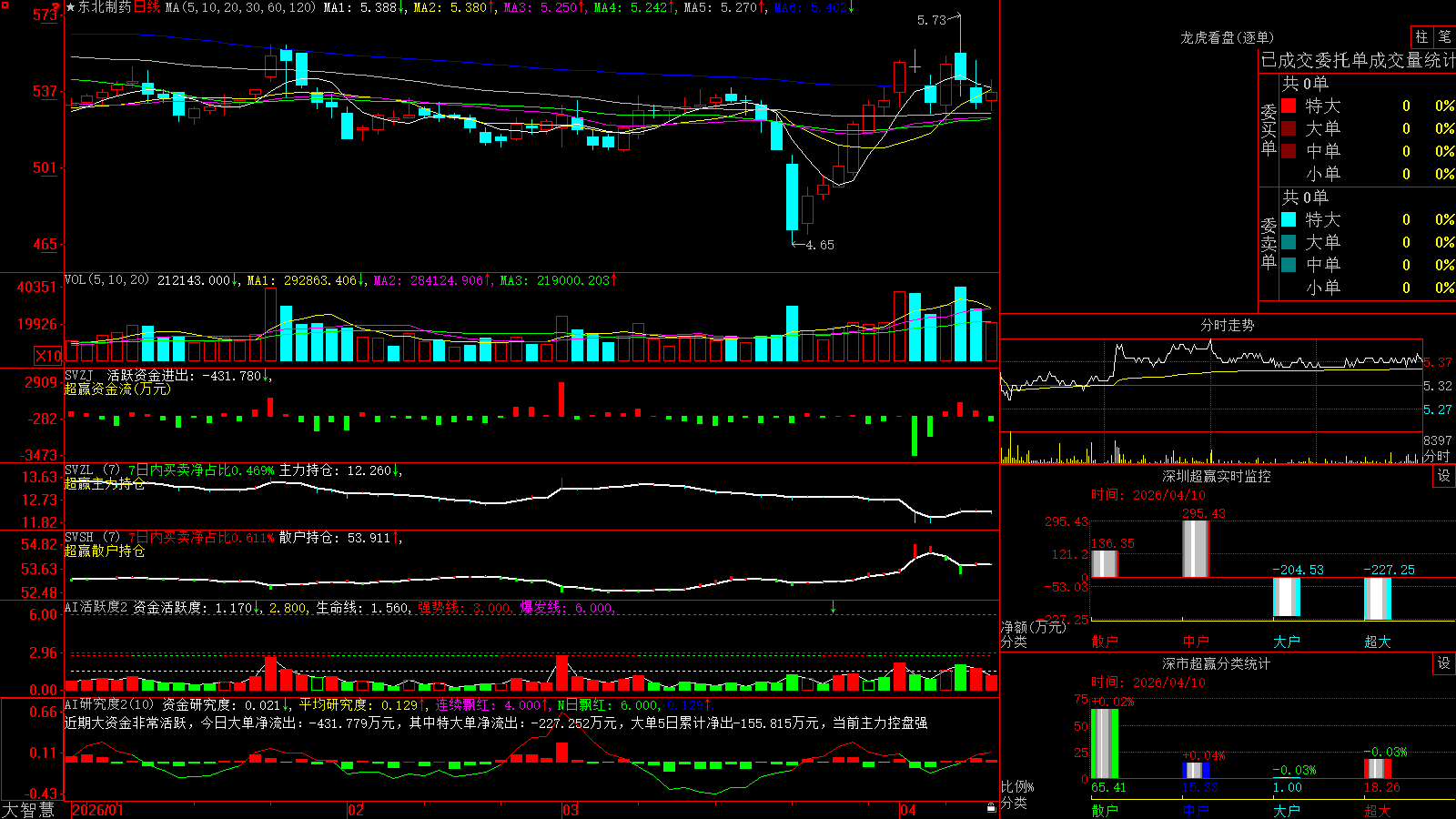Click the 大户 bar valued -204.53
1456x819 pixels.
[1287, 597]
